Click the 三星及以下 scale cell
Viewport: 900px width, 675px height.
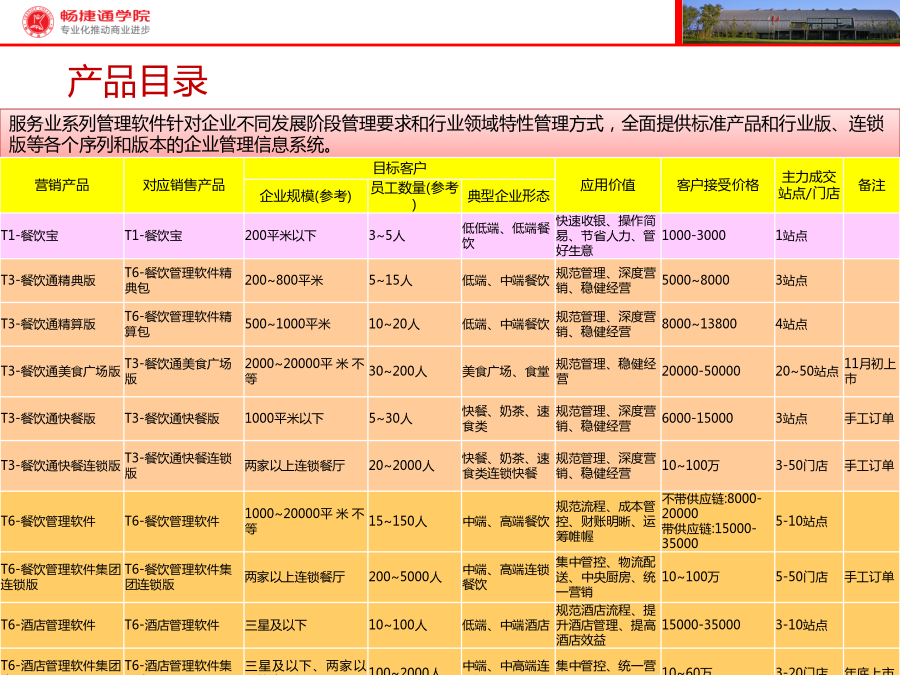coord(305,625)
